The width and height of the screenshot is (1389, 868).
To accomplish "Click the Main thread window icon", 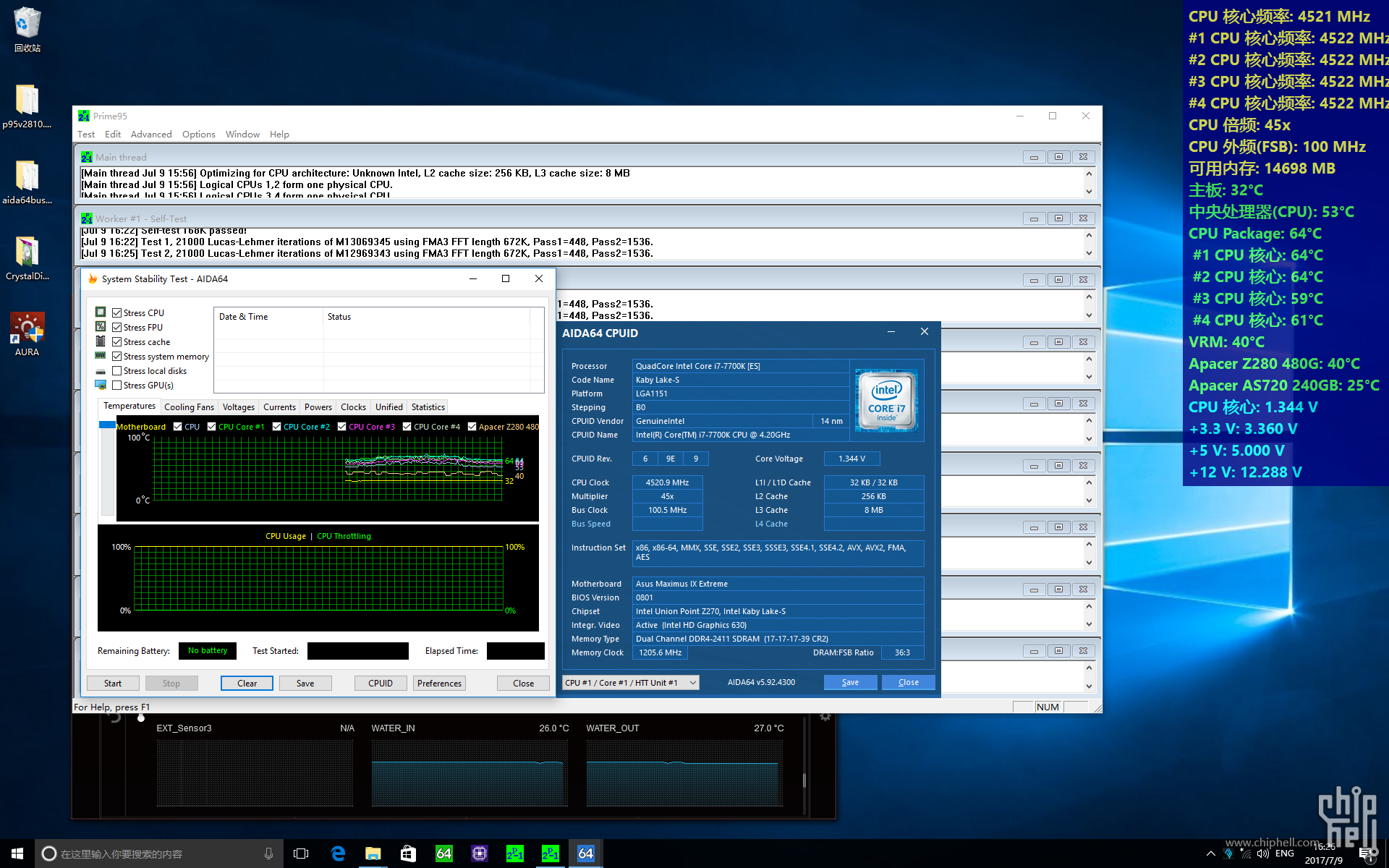I will [x=87, y=157].
